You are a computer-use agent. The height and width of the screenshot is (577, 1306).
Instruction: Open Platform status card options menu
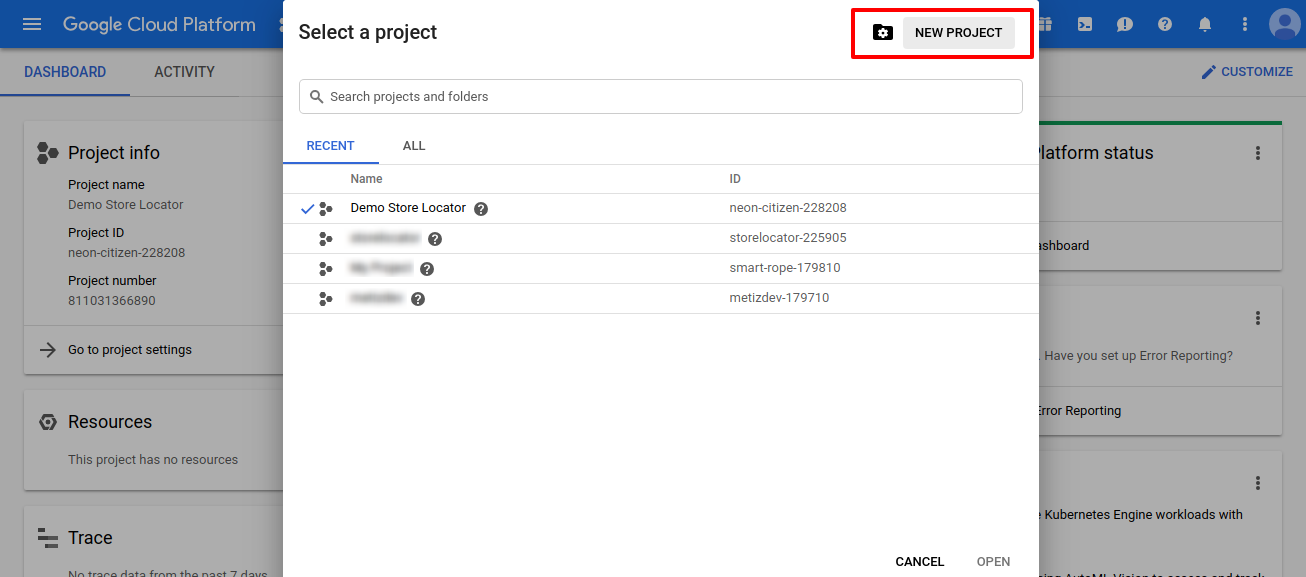point(1258,153)
